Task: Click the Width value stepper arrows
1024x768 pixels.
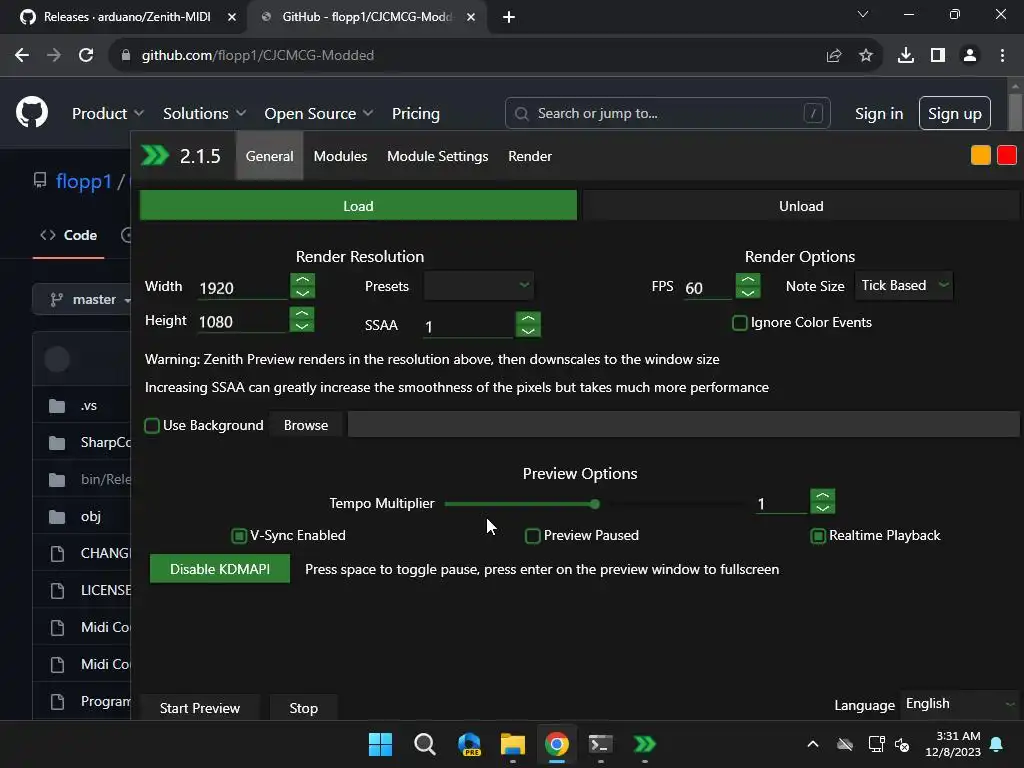Action: click(x=302, y=285)
